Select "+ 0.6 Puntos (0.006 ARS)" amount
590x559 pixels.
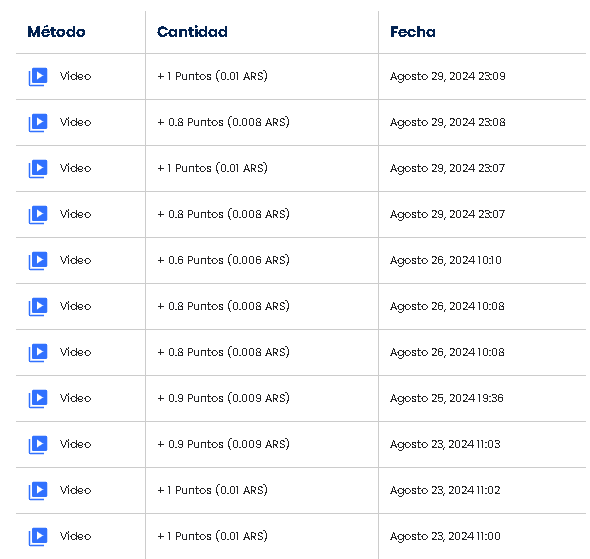tap(224, 260)
